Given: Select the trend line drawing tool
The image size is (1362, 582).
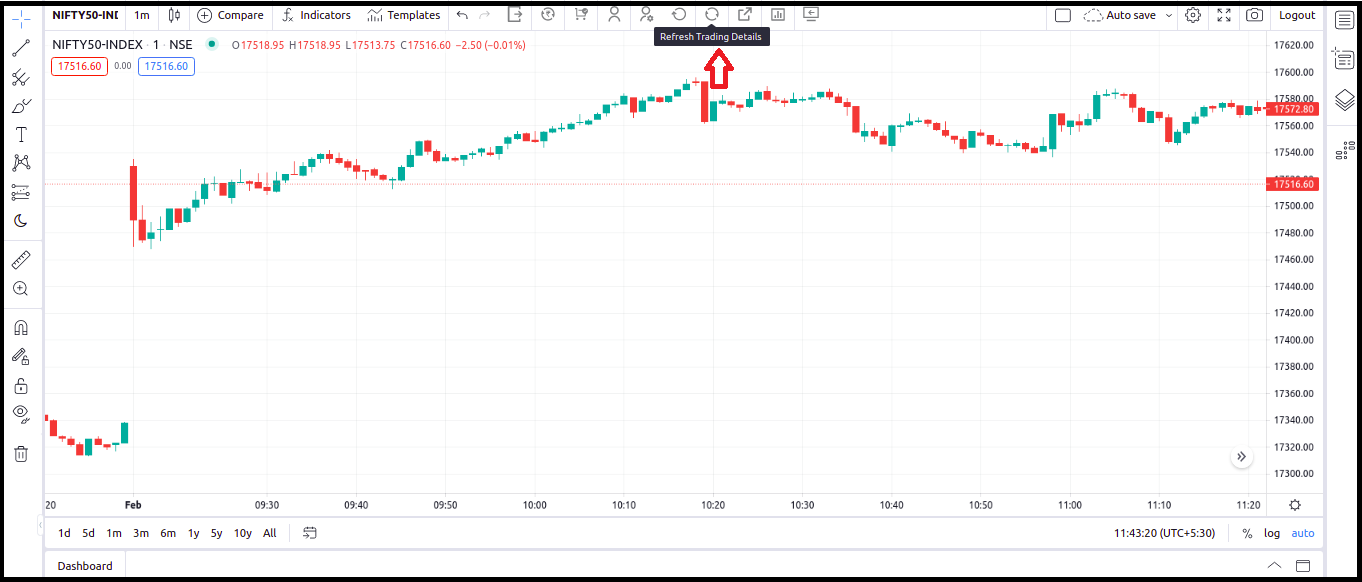Looking at the screenshot, I should [20, 47].
